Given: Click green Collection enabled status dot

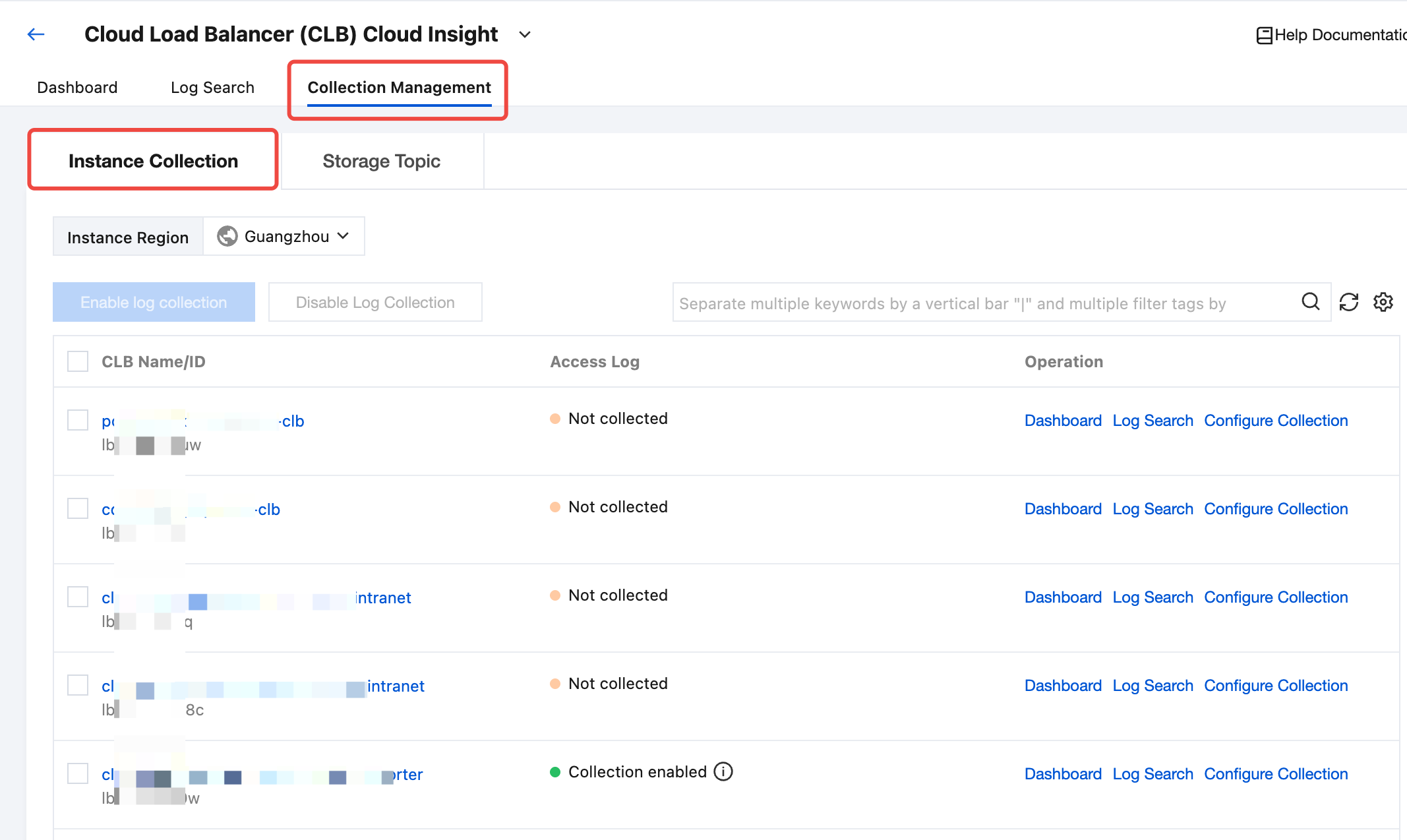Looking at the screenshot, I should pos(555,772).
